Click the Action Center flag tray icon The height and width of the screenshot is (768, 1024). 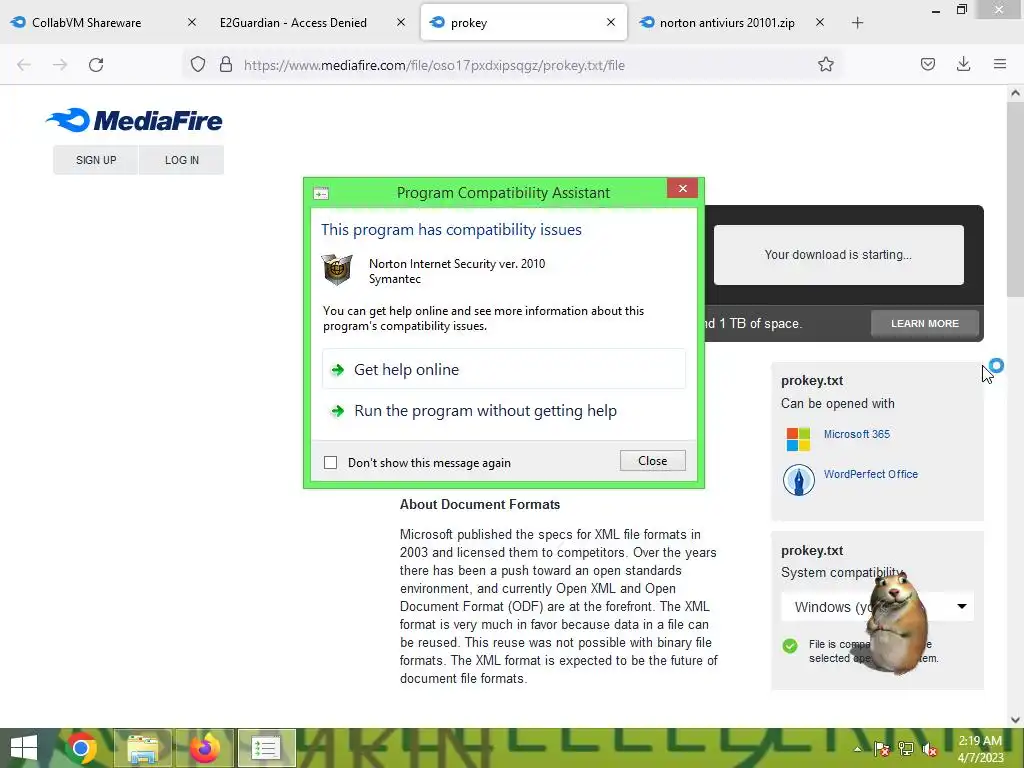(882, 749)
